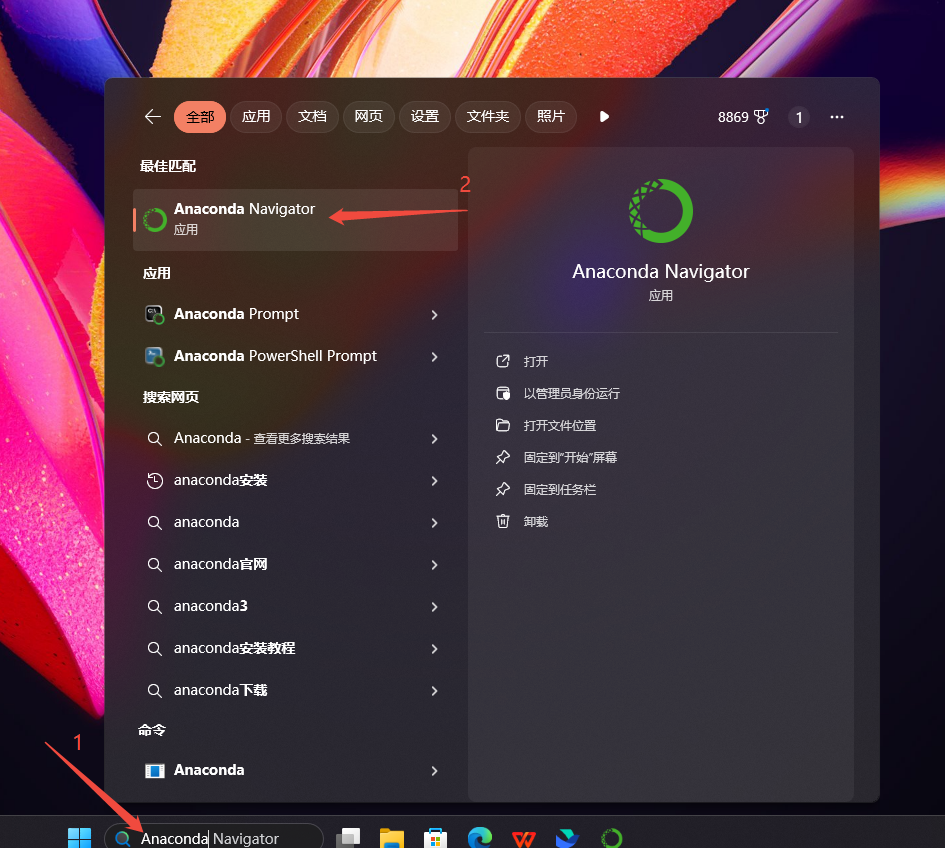Expand the Anaconda Prompt search result
The image size is (945, 848).
click(434, 314)
